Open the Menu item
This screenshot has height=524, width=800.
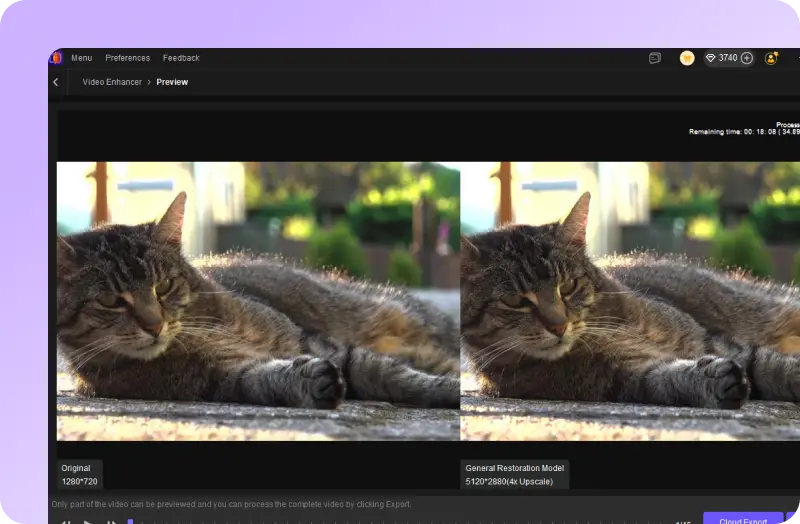pyautogui.click(x=82, y=58)
